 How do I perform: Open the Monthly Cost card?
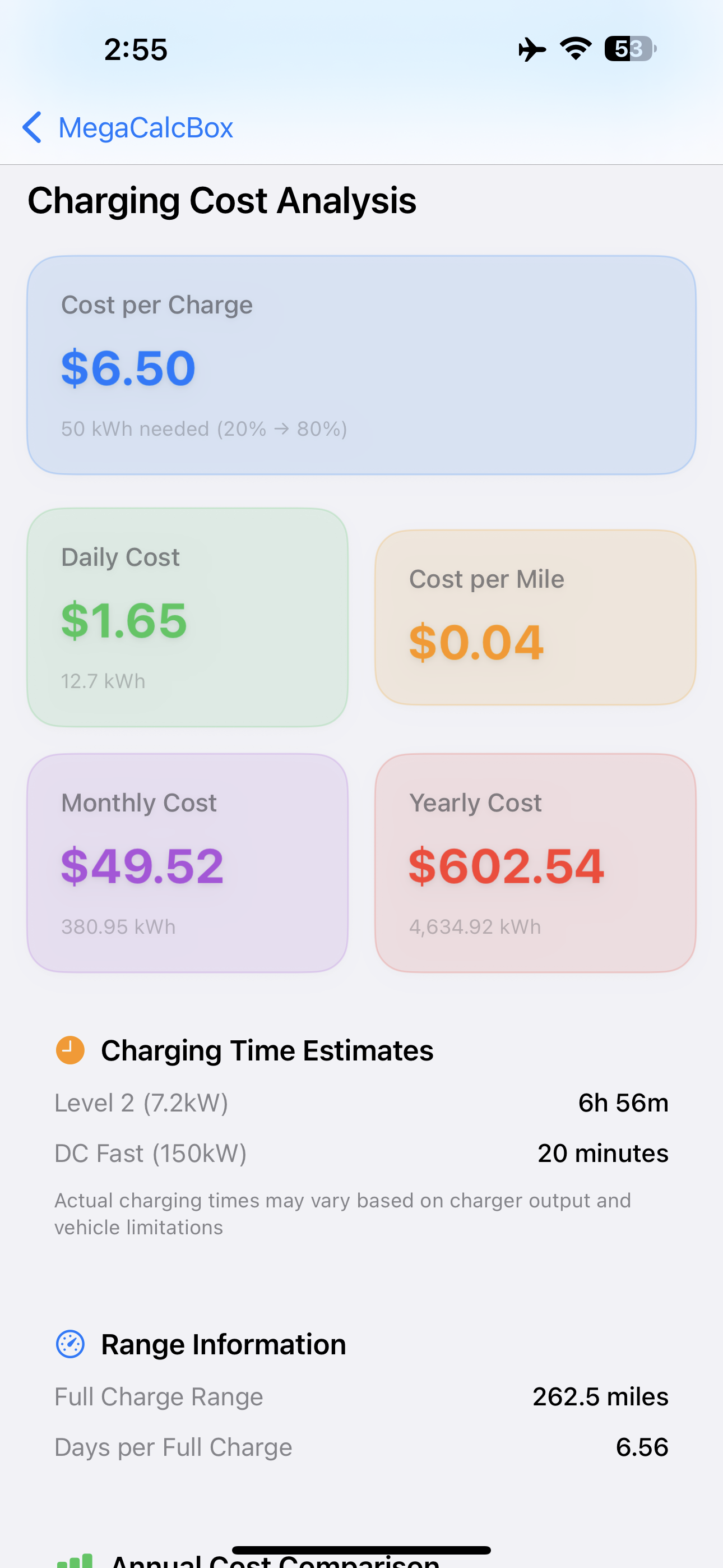187,863
